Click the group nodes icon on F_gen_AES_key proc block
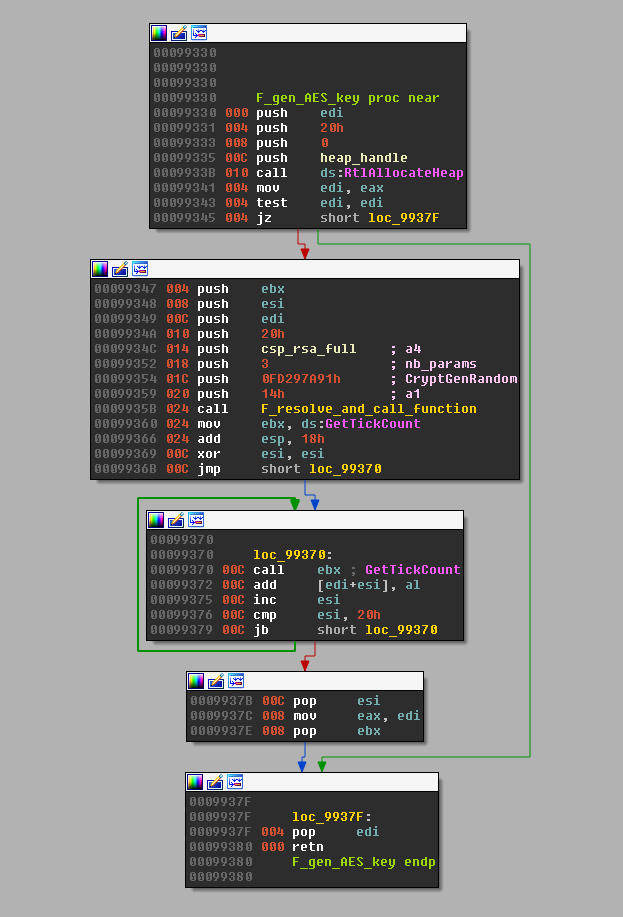Image resolution: width=623 pixels, height=917 pixels. tap(200, 33)
